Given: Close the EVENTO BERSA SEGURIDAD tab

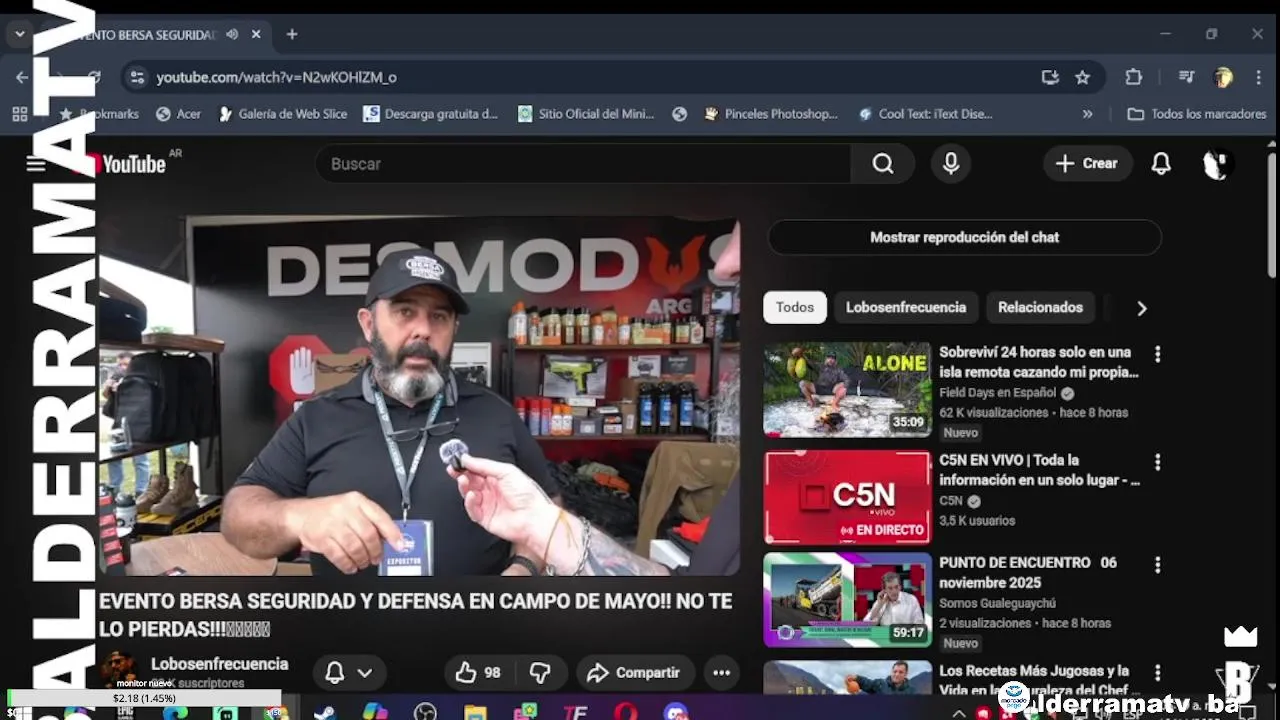Looking at the screenshot, I should point(256,34).
